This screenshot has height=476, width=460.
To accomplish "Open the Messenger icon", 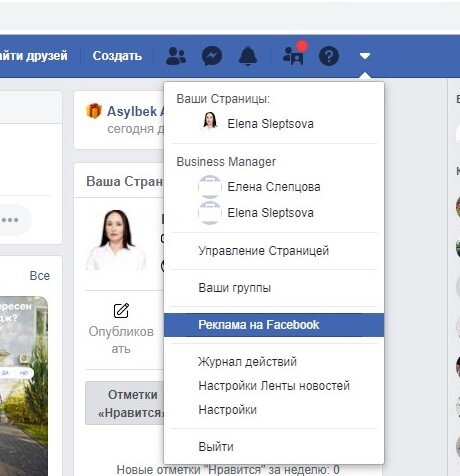I will [x=212, y=56].
